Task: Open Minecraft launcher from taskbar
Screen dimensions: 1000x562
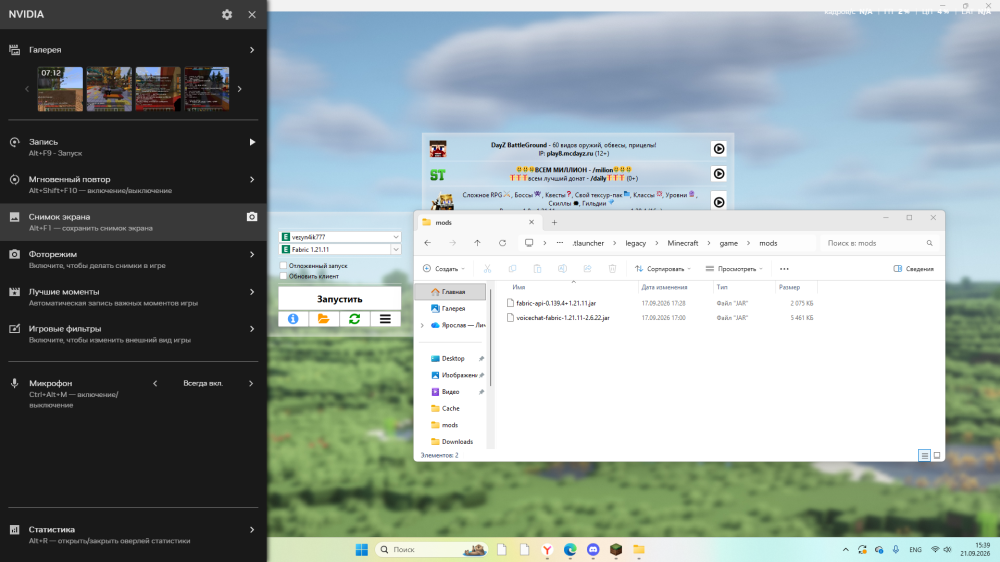Action: point(616,549)
